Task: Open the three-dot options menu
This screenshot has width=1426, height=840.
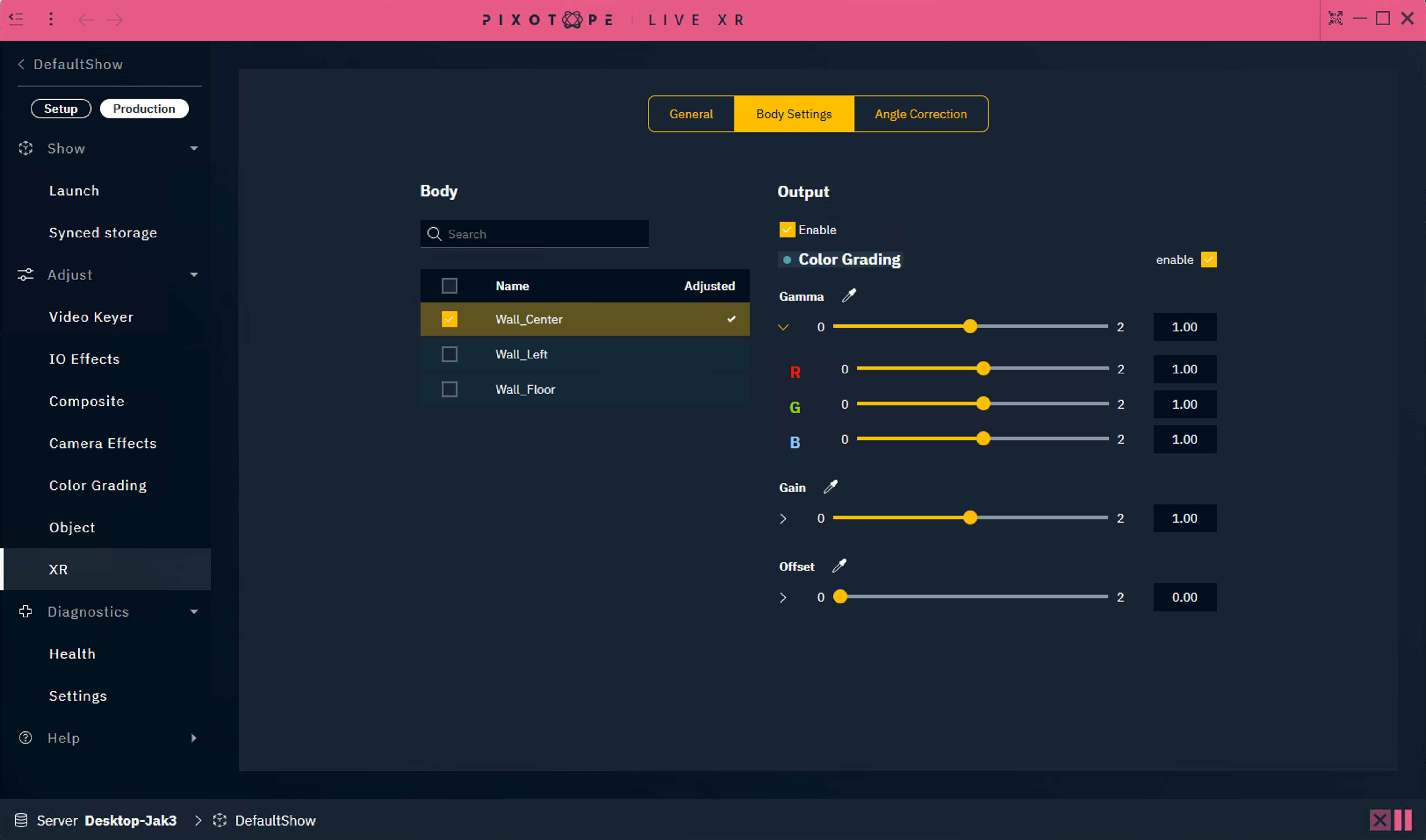Action: pos(51,20)
